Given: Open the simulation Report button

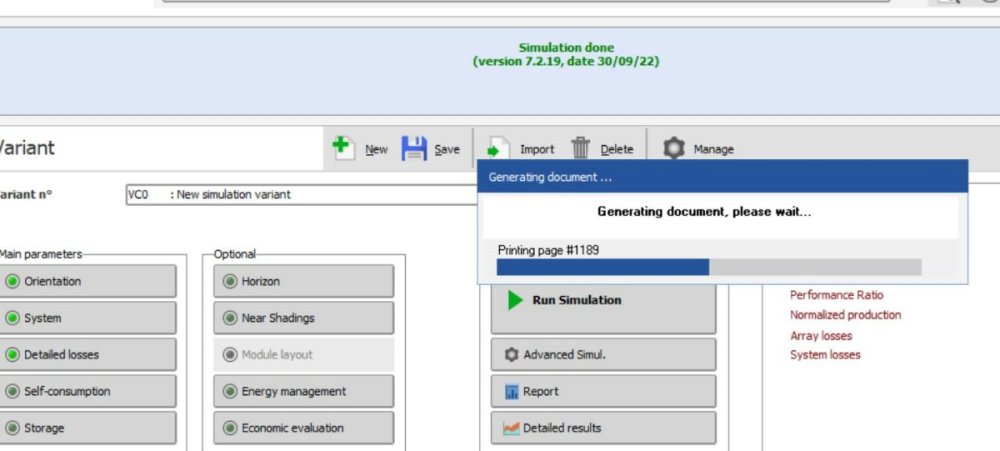Looking at the screenshot, I should pos(603,392).
